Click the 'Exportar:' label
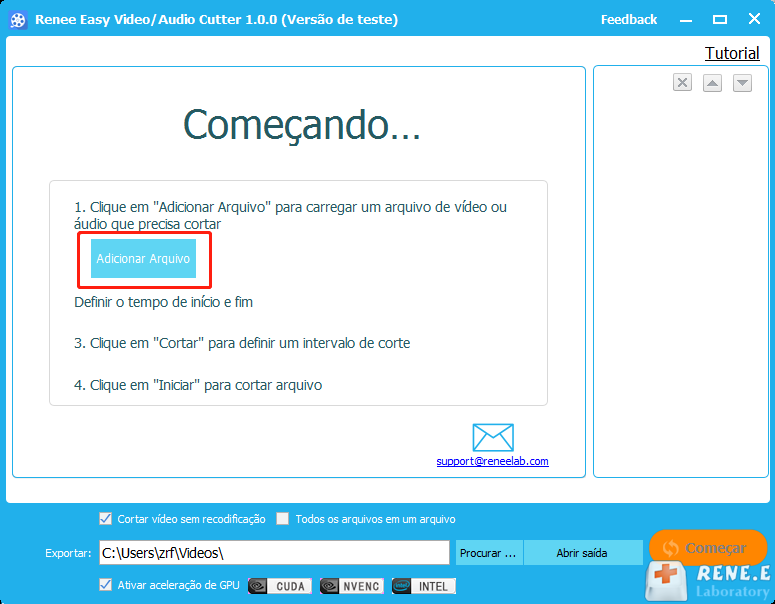 [68, 553]
